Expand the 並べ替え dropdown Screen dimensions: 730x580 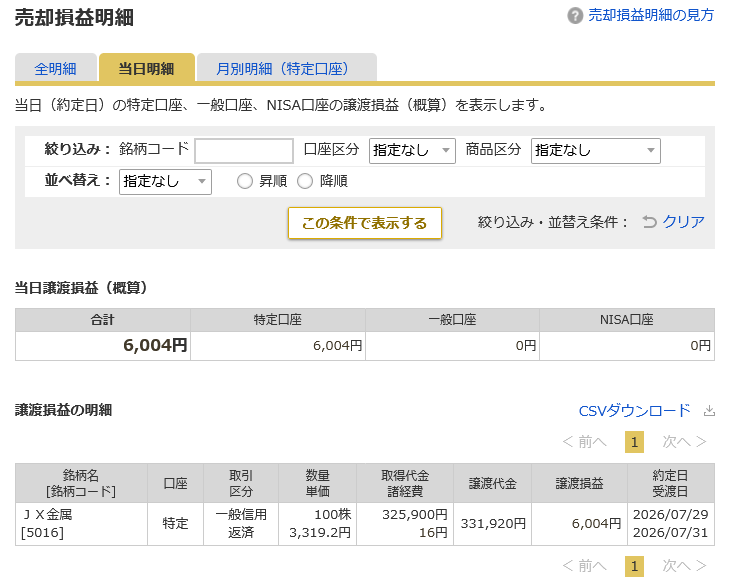(x=165, y=182)
